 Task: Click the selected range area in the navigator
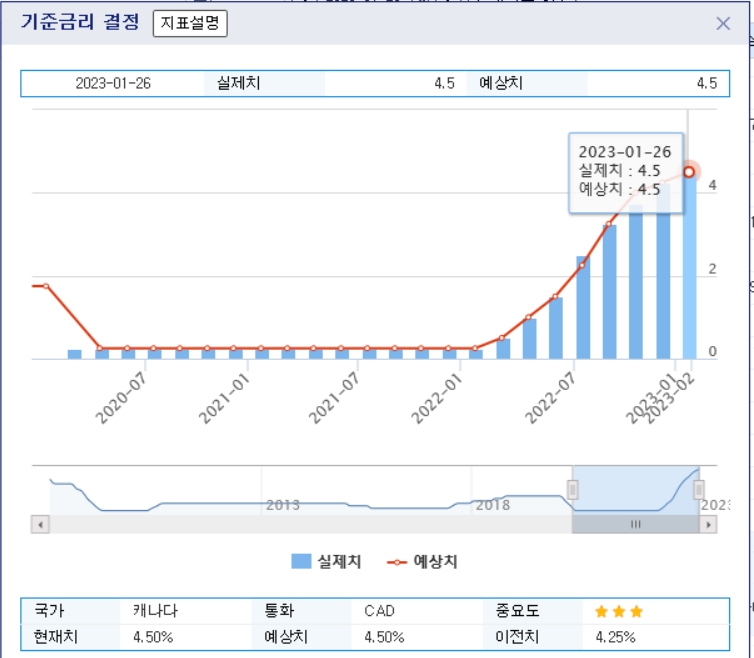pyautogui.click(x=635, y=491)
